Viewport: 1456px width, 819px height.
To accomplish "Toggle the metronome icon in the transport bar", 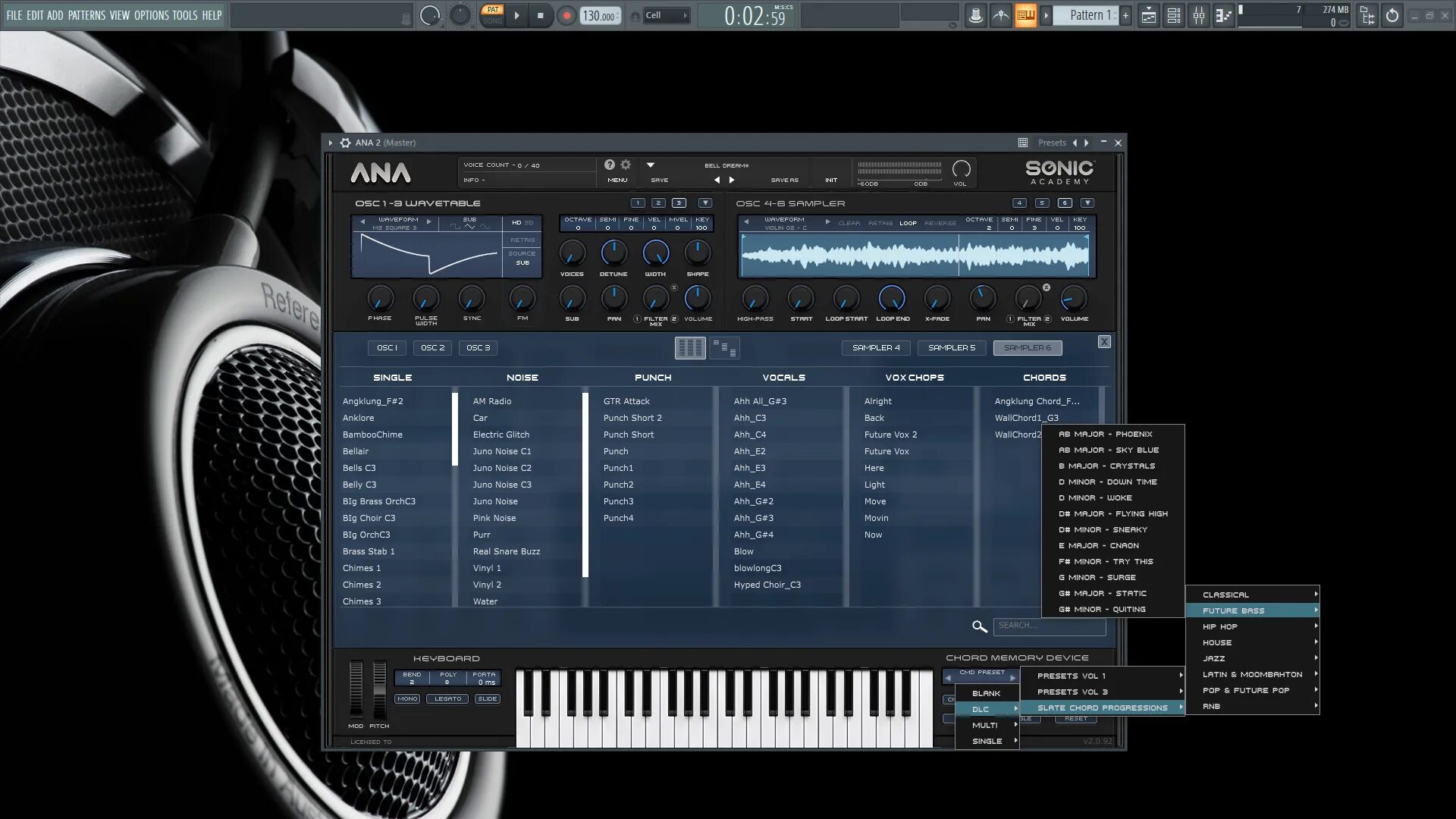I will tap(999, 15).
